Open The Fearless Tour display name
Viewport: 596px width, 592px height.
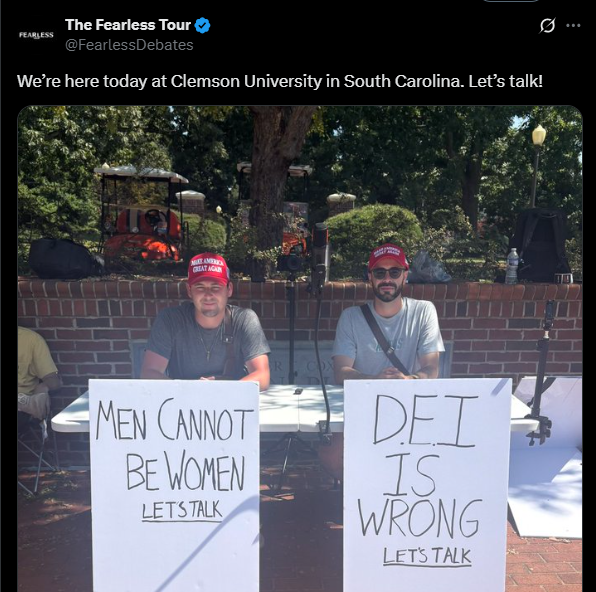[x=128, y=25]
